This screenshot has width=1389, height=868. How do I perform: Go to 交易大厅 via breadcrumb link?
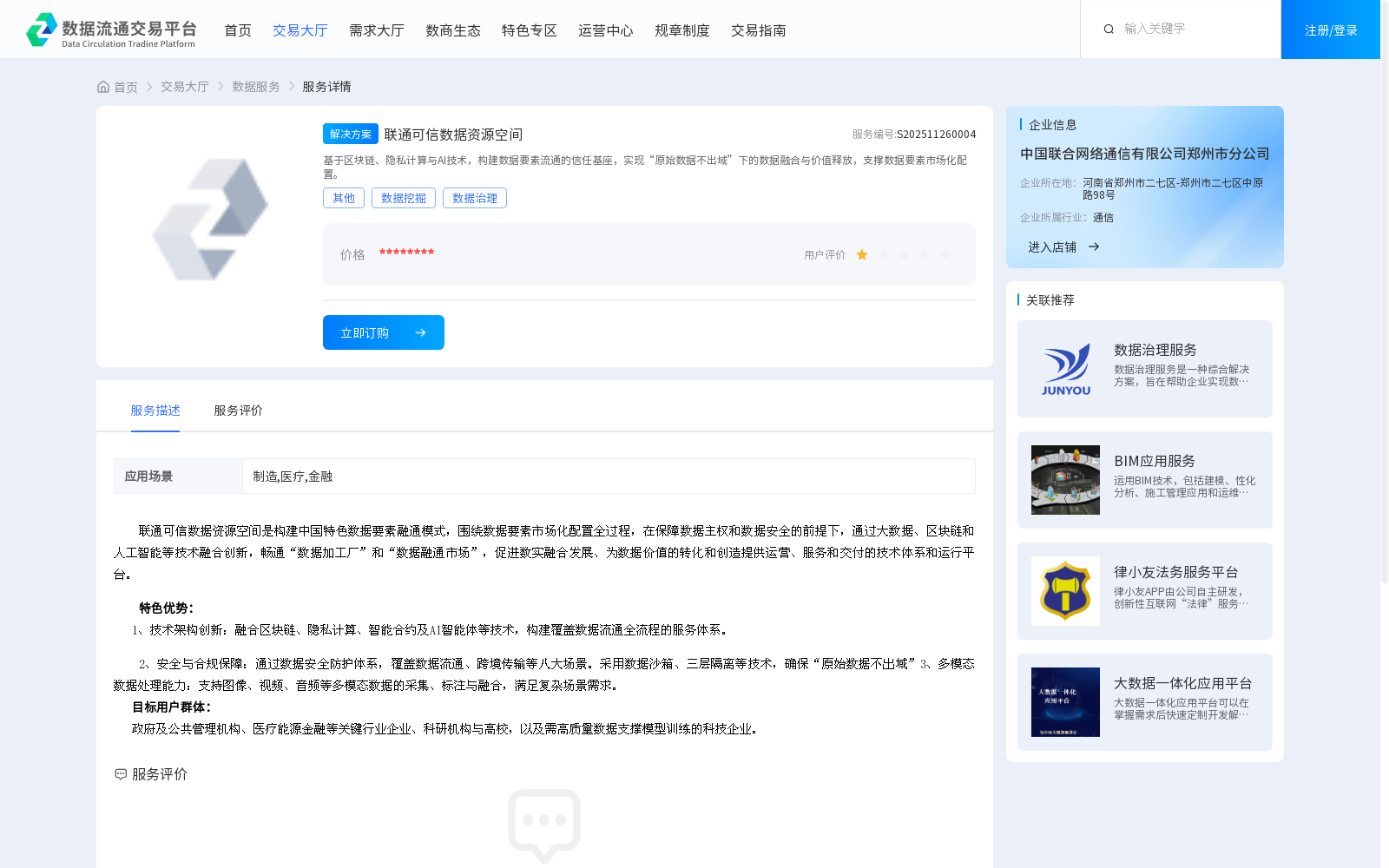point(185,87)
